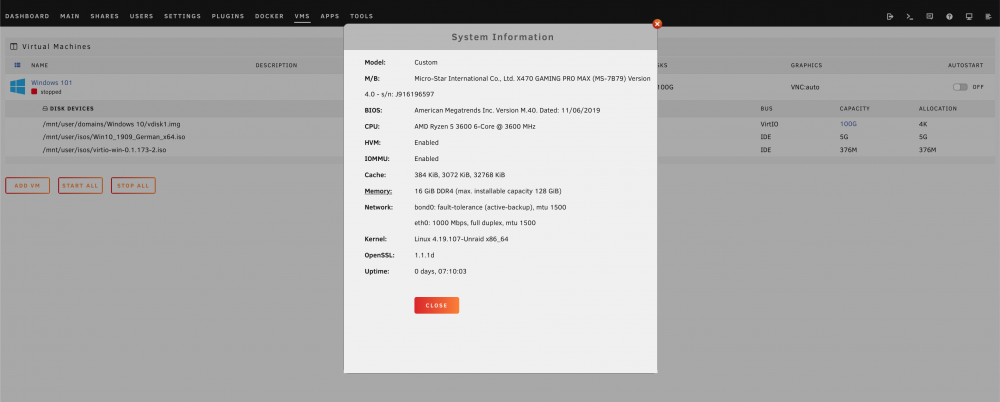Click the VNC:auto graphics value
Screen dimensions: 1000x402
click(x=805, y=87)
